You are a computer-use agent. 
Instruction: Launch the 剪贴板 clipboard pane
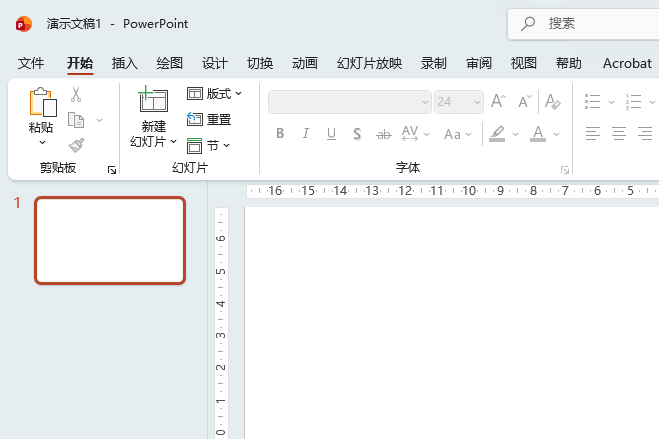(112, 170)
